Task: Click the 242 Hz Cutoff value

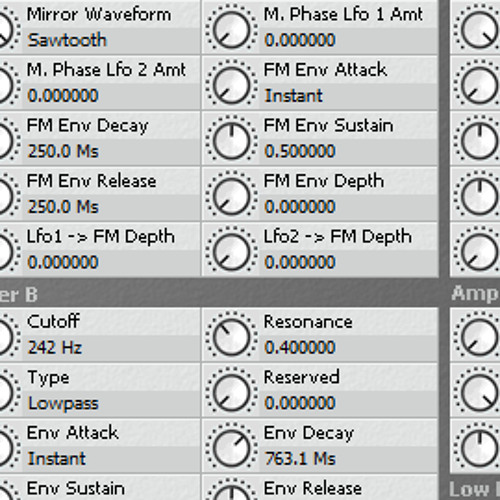Action: click(55, 348)
